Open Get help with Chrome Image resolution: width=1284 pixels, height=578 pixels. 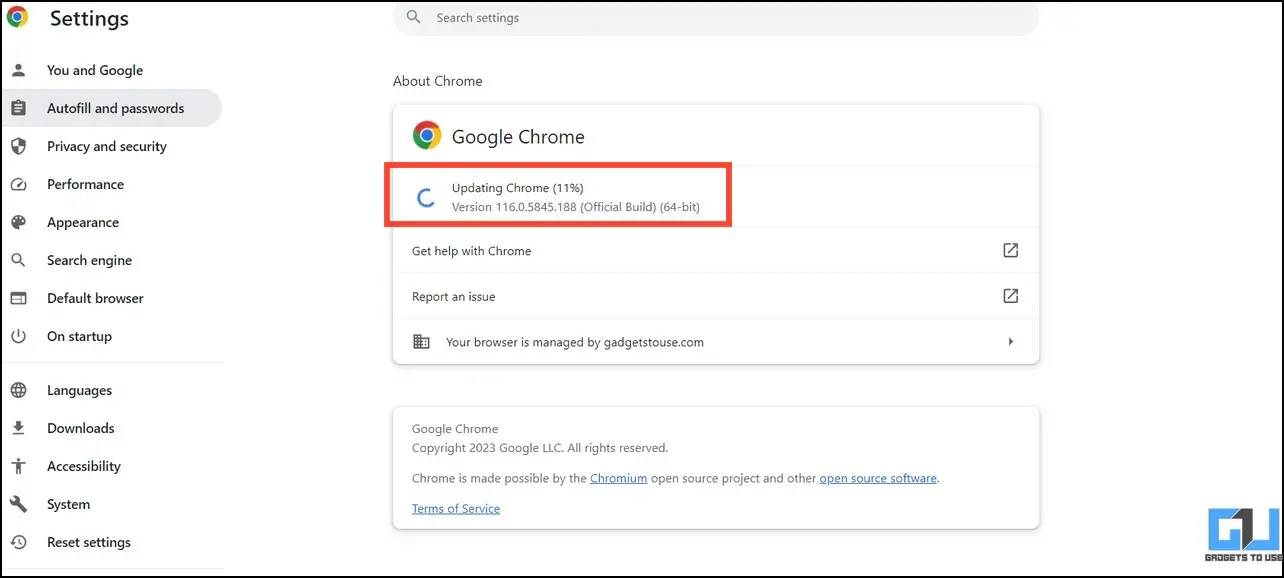[716, 250]
